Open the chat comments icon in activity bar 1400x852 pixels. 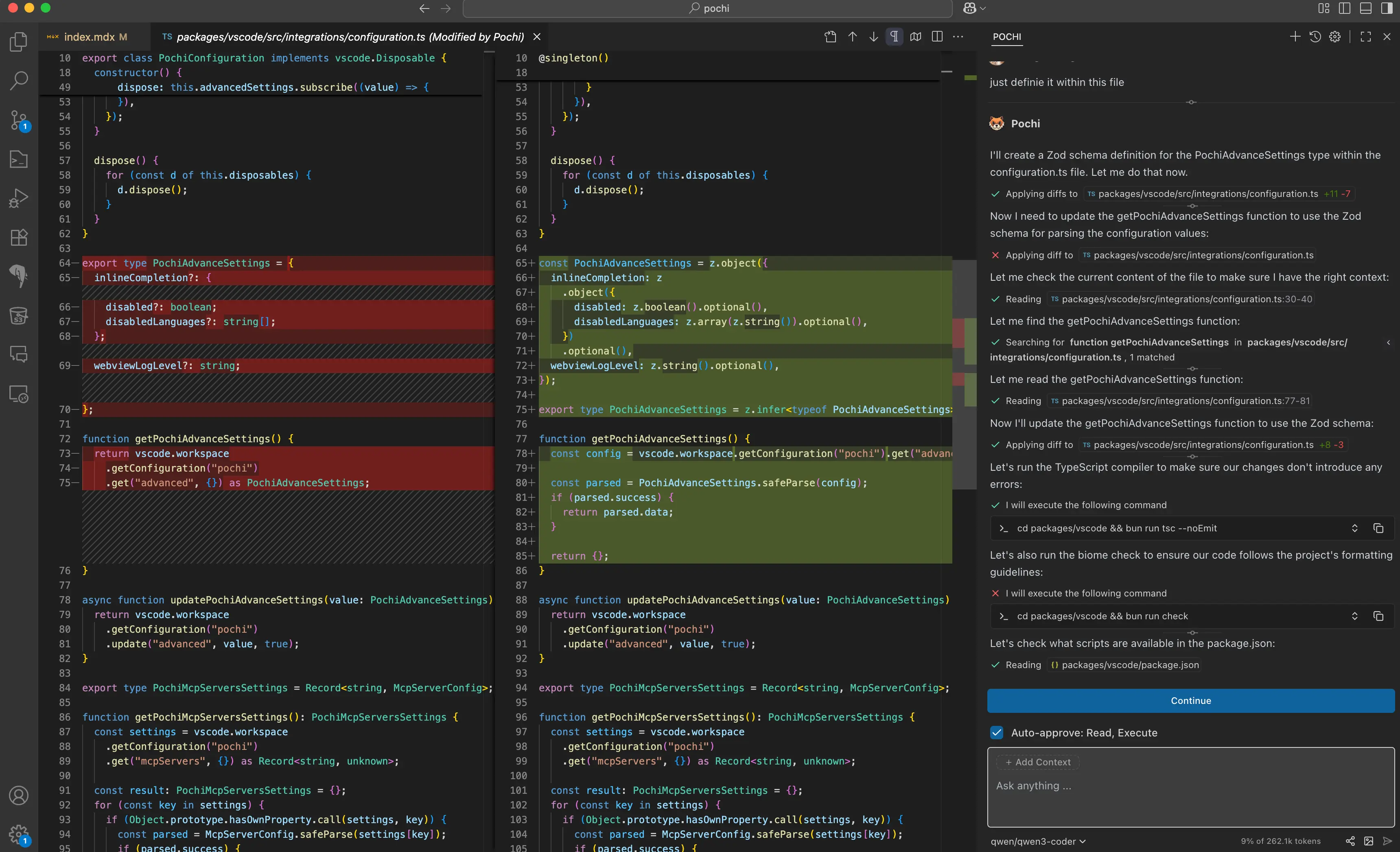(x=19, y=355)
